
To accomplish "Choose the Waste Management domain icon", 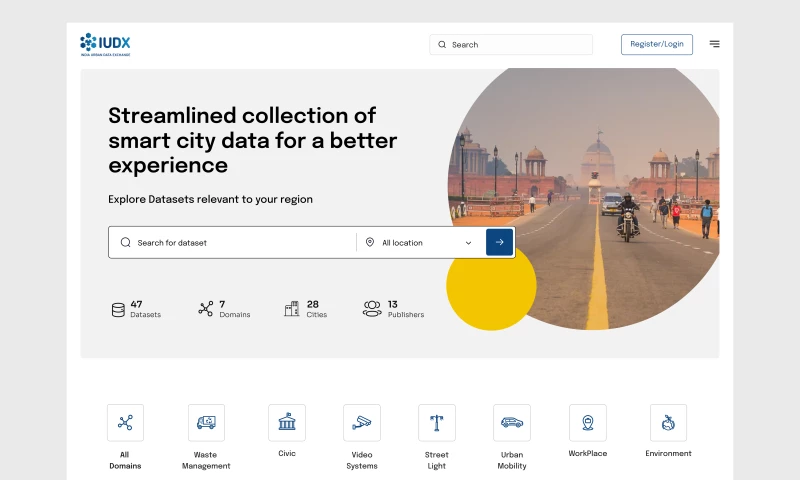I will tap(206, 423).
